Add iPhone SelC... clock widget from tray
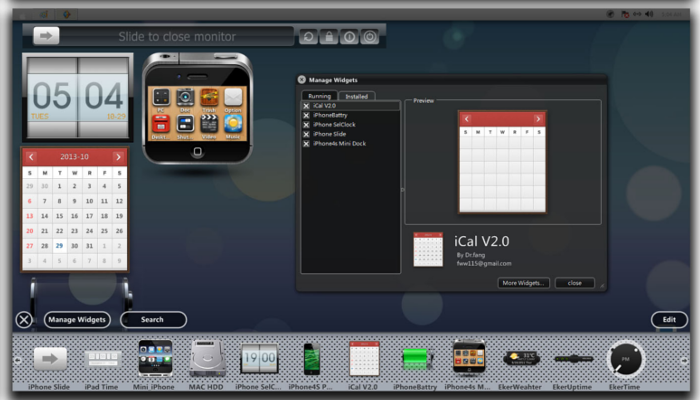The width and height of the screenshot is (700, 400). click(259, 358)
